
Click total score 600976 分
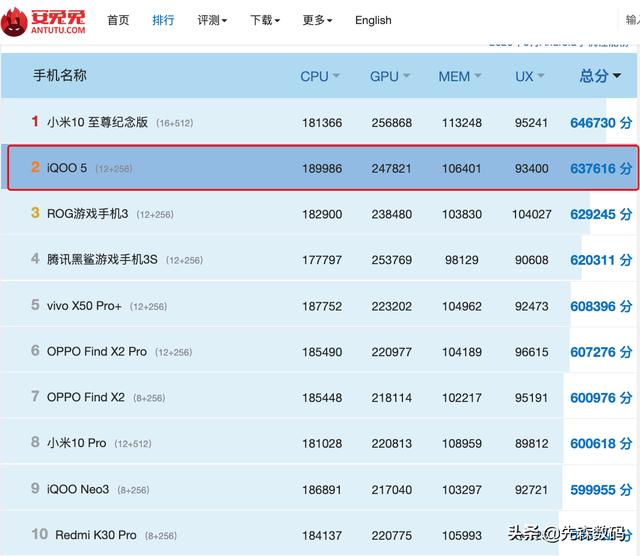click(x=601, y=398)
